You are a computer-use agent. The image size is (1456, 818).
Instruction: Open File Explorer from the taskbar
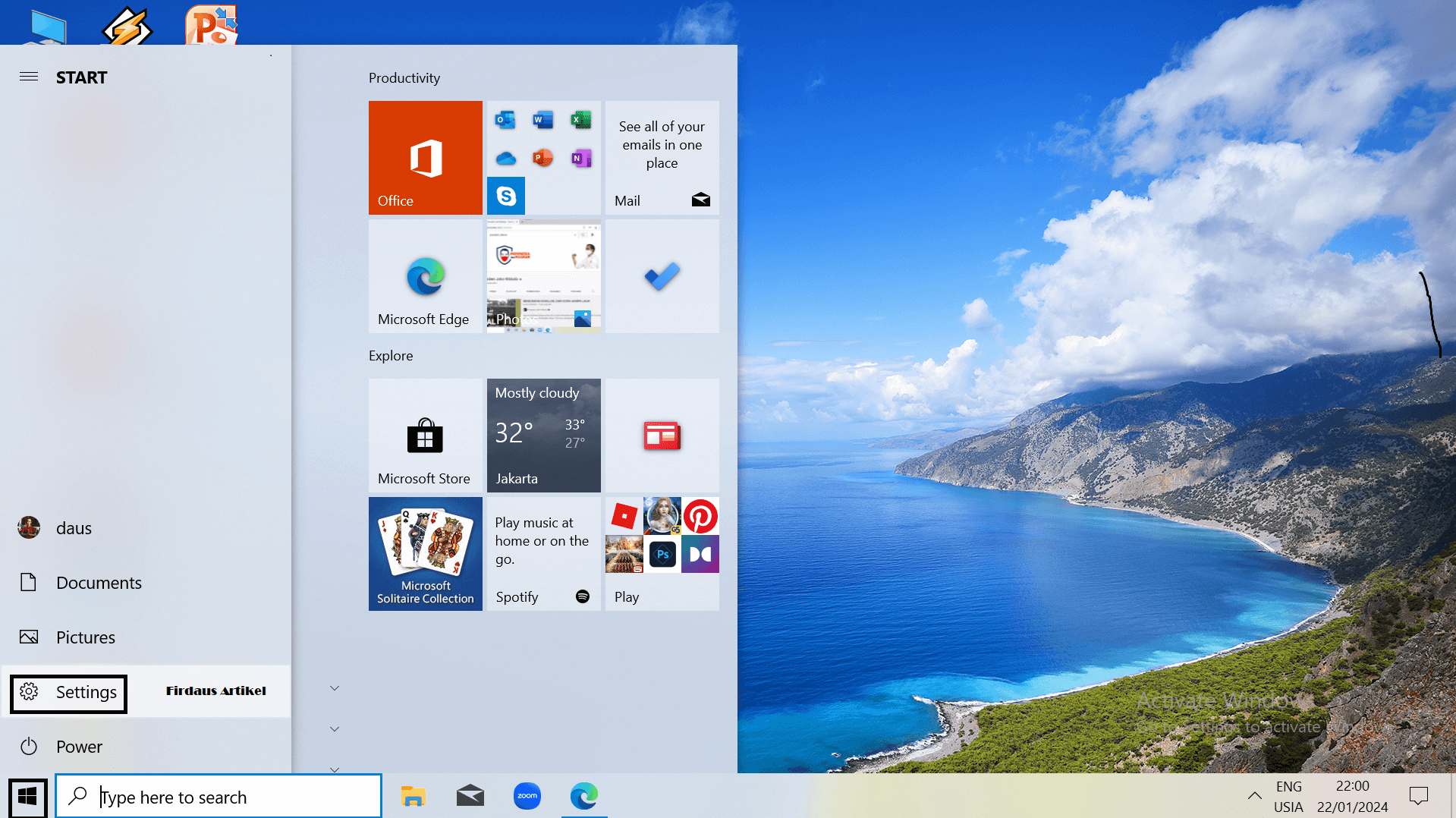point(414,796)
